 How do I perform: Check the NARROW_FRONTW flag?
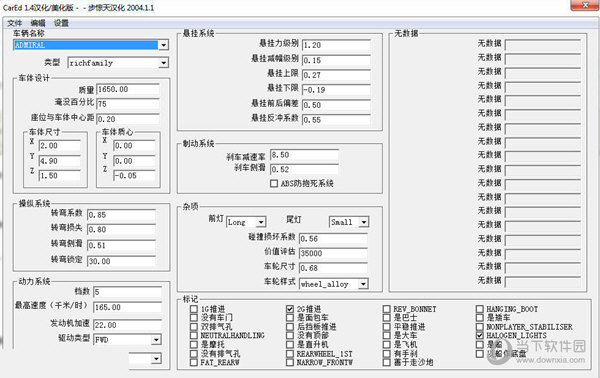(x=290, y=362)
